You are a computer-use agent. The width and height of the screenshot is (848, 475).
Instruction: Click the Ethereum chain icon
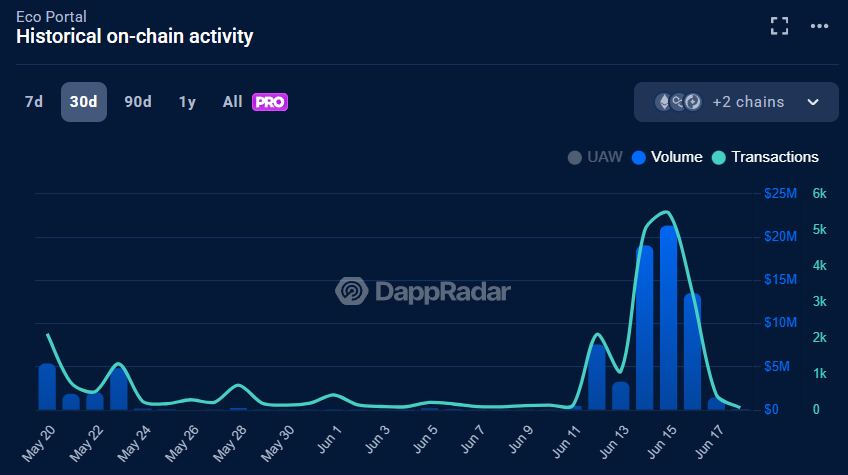[x=664, y=102]
